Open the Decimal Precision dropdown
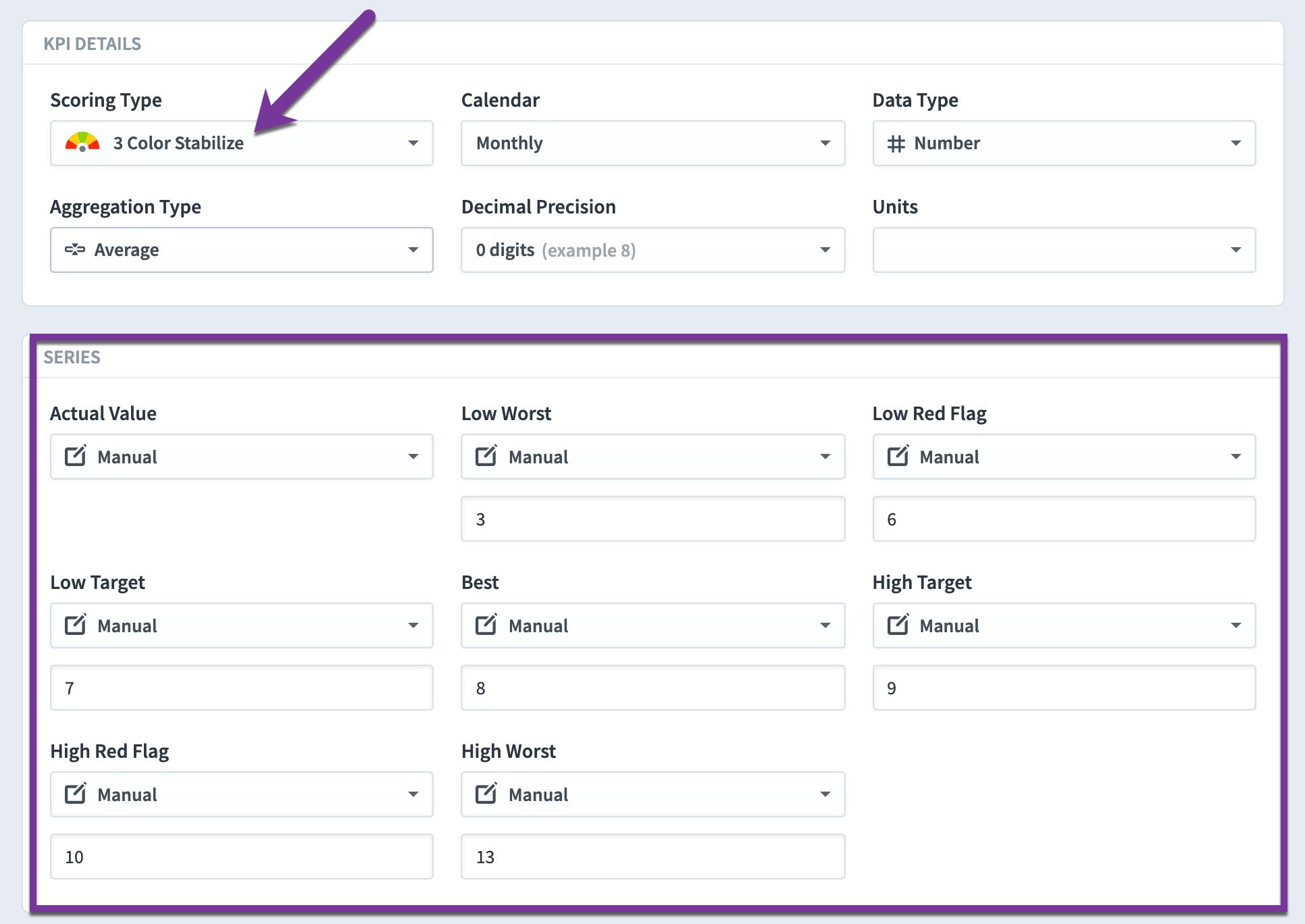Viewport: 1305px width, 924px height. 652,250
